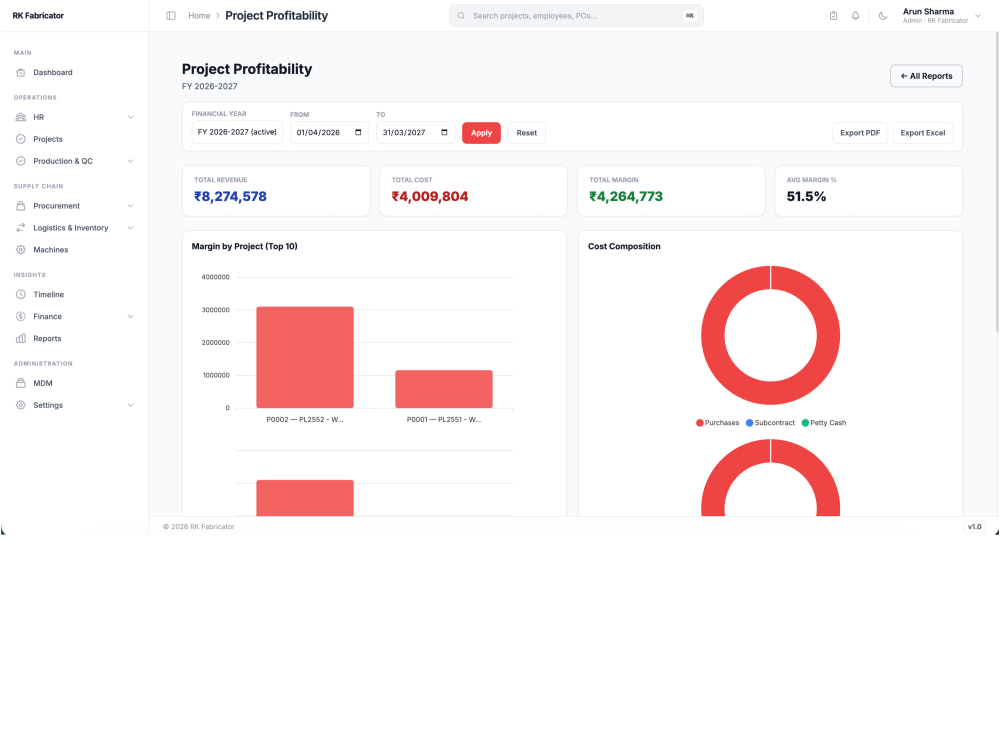
Task: Toggle Subcontract legend color swatch
Action: (x=749, y=423)
